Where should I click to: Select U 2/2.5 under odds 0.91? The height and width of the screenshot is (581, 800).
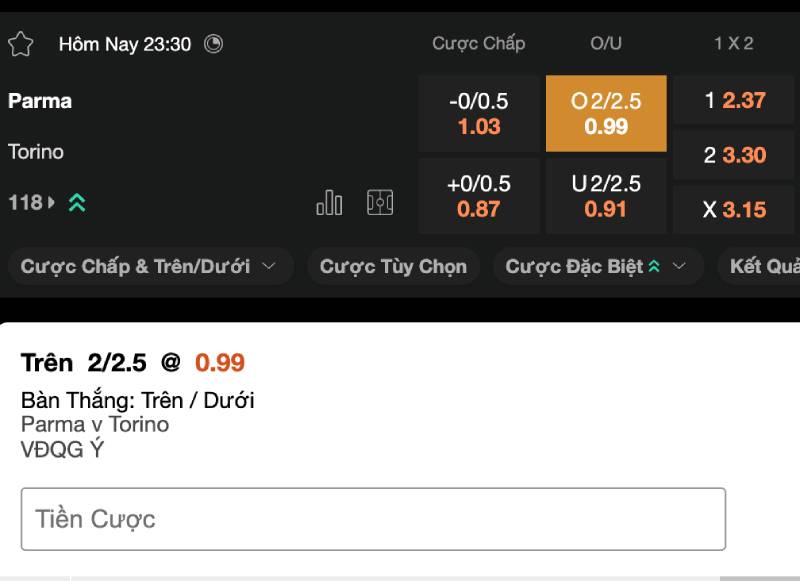point(606,196)
